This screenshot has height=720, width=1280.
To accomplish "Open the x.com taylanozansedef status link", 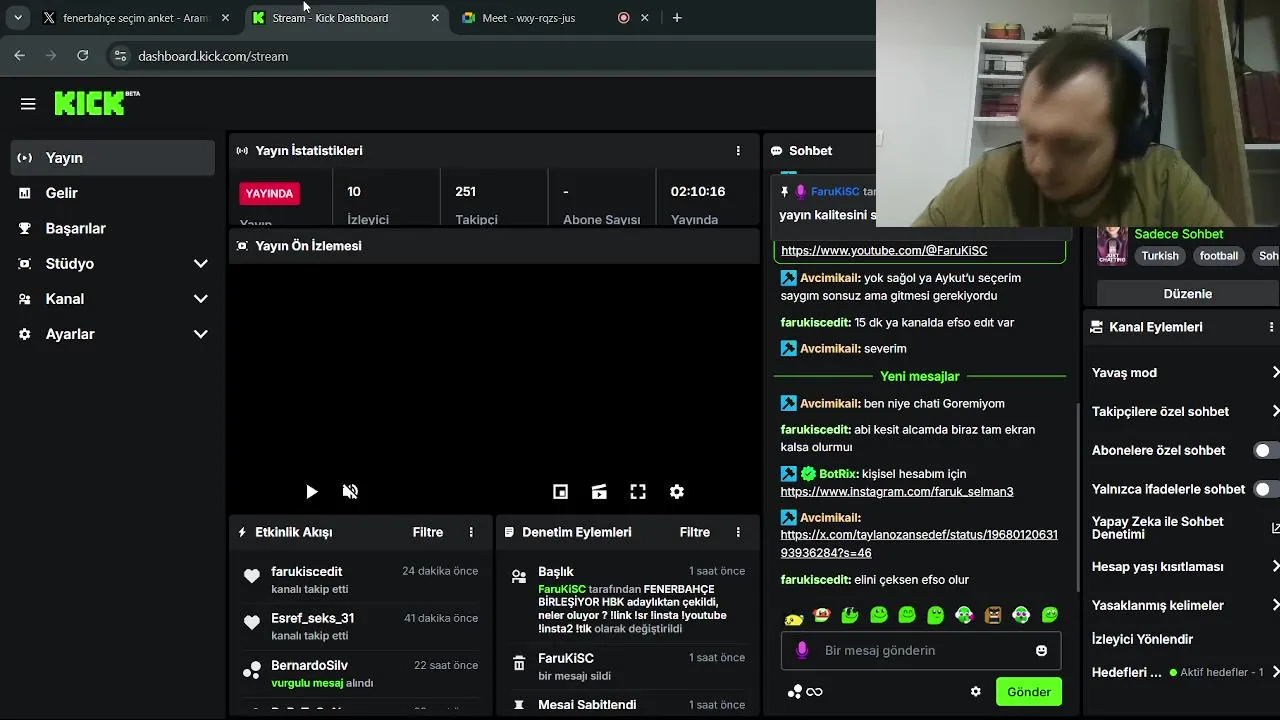I will click(919, 544).
